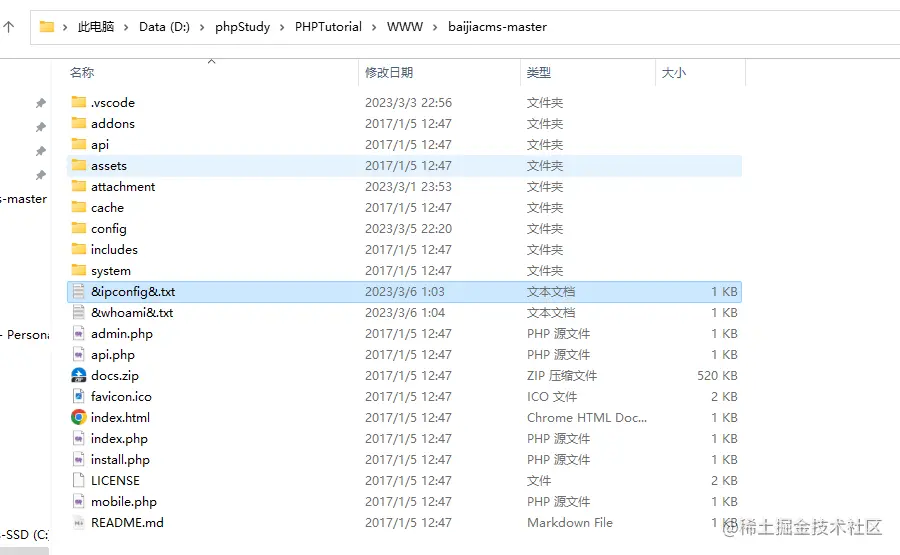Click the first pin icon in sidebar

[41, 103]
